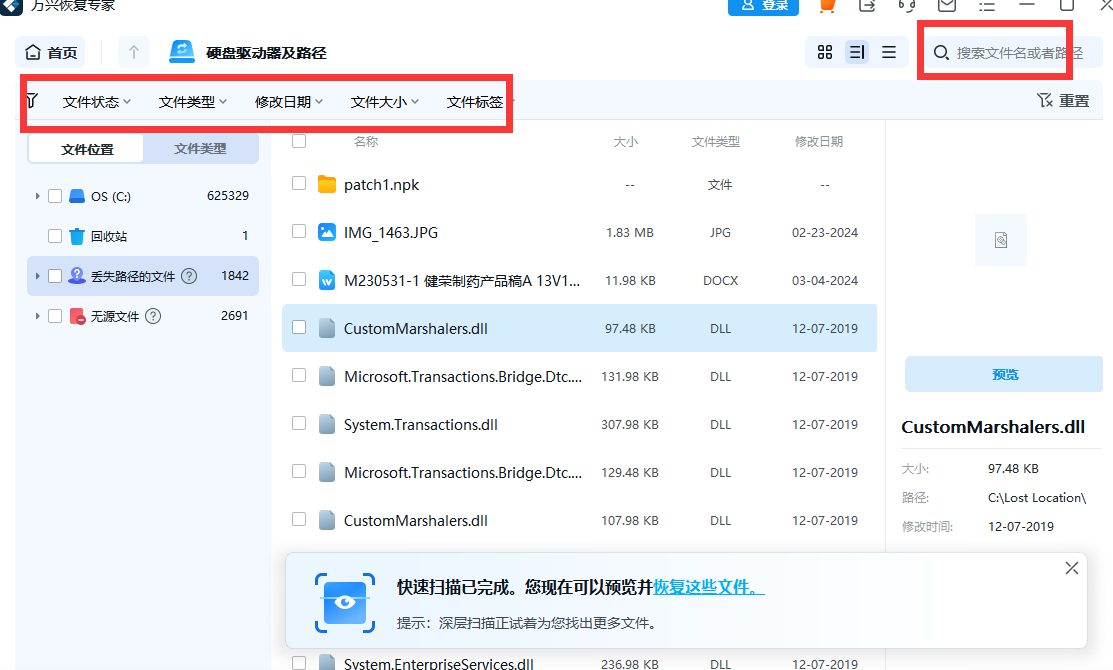Screen dimensions: 1113x670
Task: Click the search magnifier icon
Action: (x=941, y=52)
